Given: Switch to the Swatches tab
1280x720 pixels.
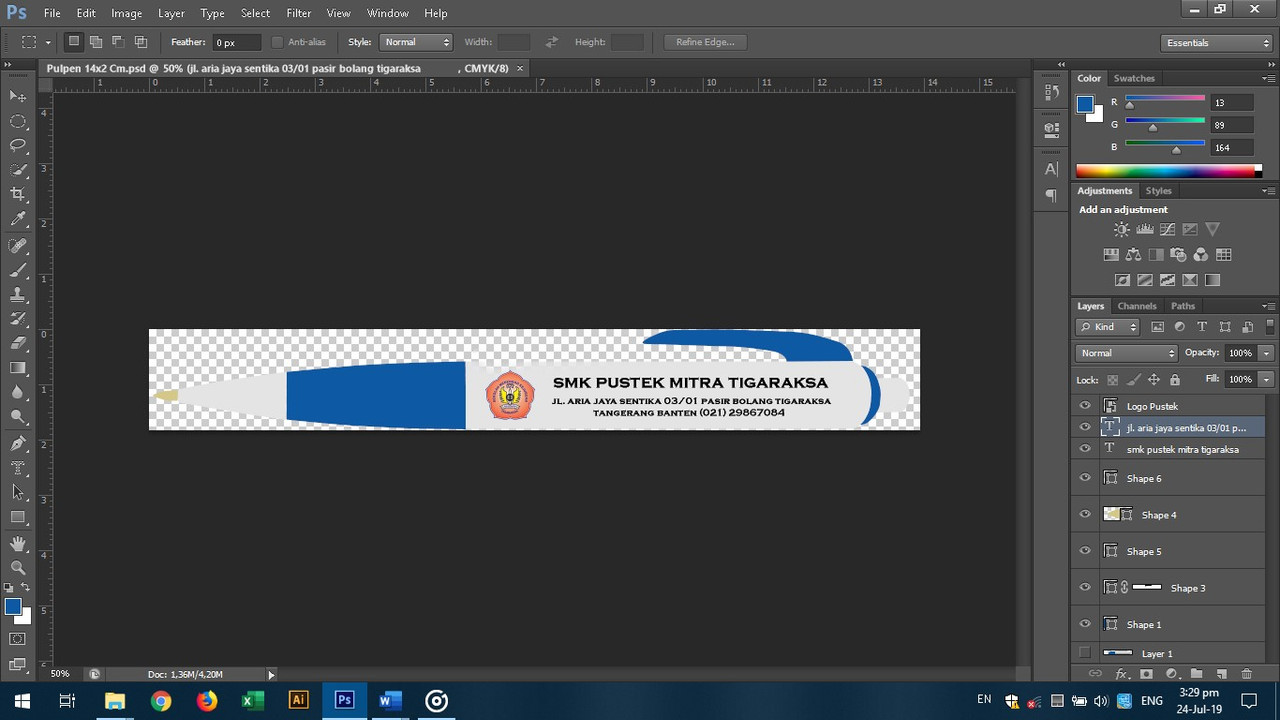Looking at the screenshot, I should pos(1134,78).
